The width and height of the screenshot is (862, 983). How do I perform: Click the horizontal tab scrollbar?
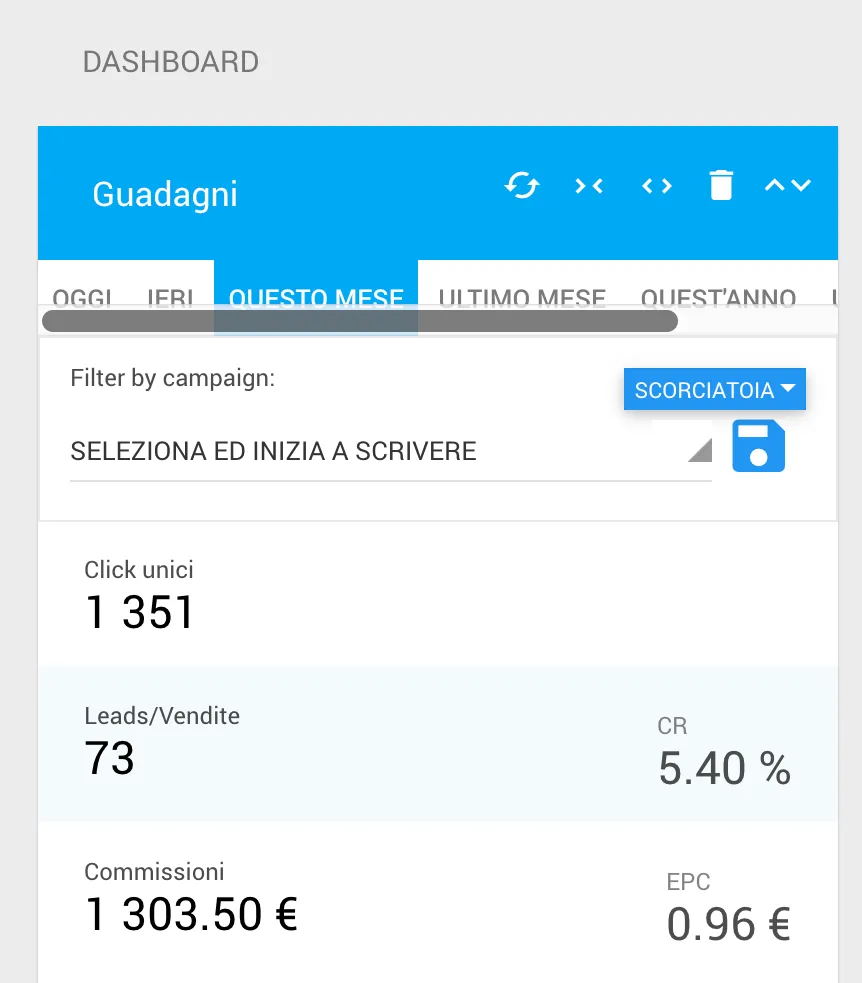(x=360, y=321)
